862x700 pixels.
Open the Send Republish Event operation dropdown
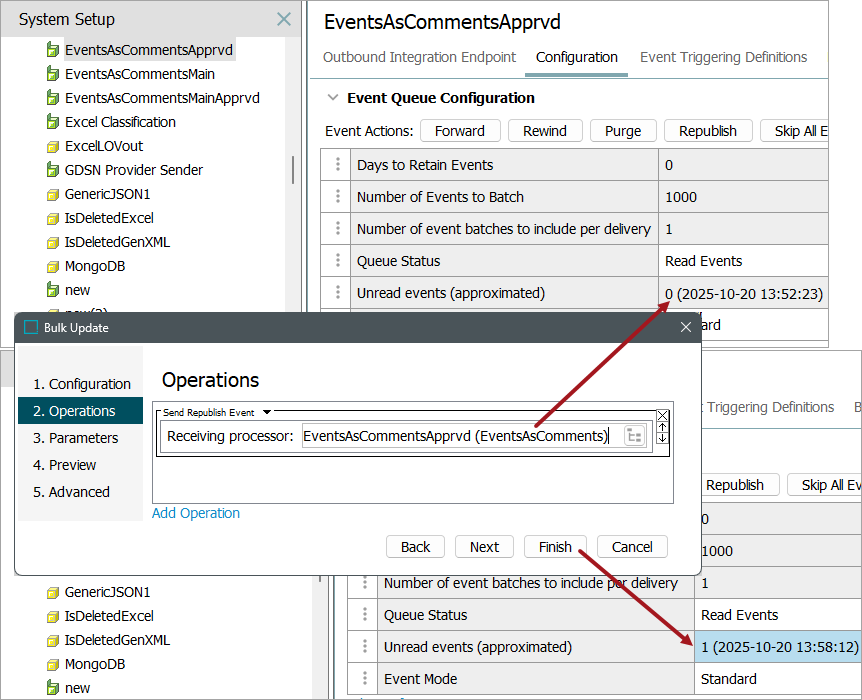(267, 412)
